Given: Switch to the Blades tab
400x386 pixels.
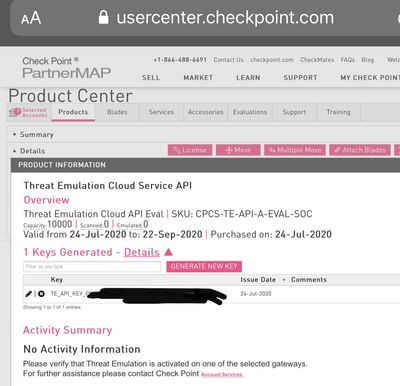Looking at the screenshot, I should pos(117,112).
